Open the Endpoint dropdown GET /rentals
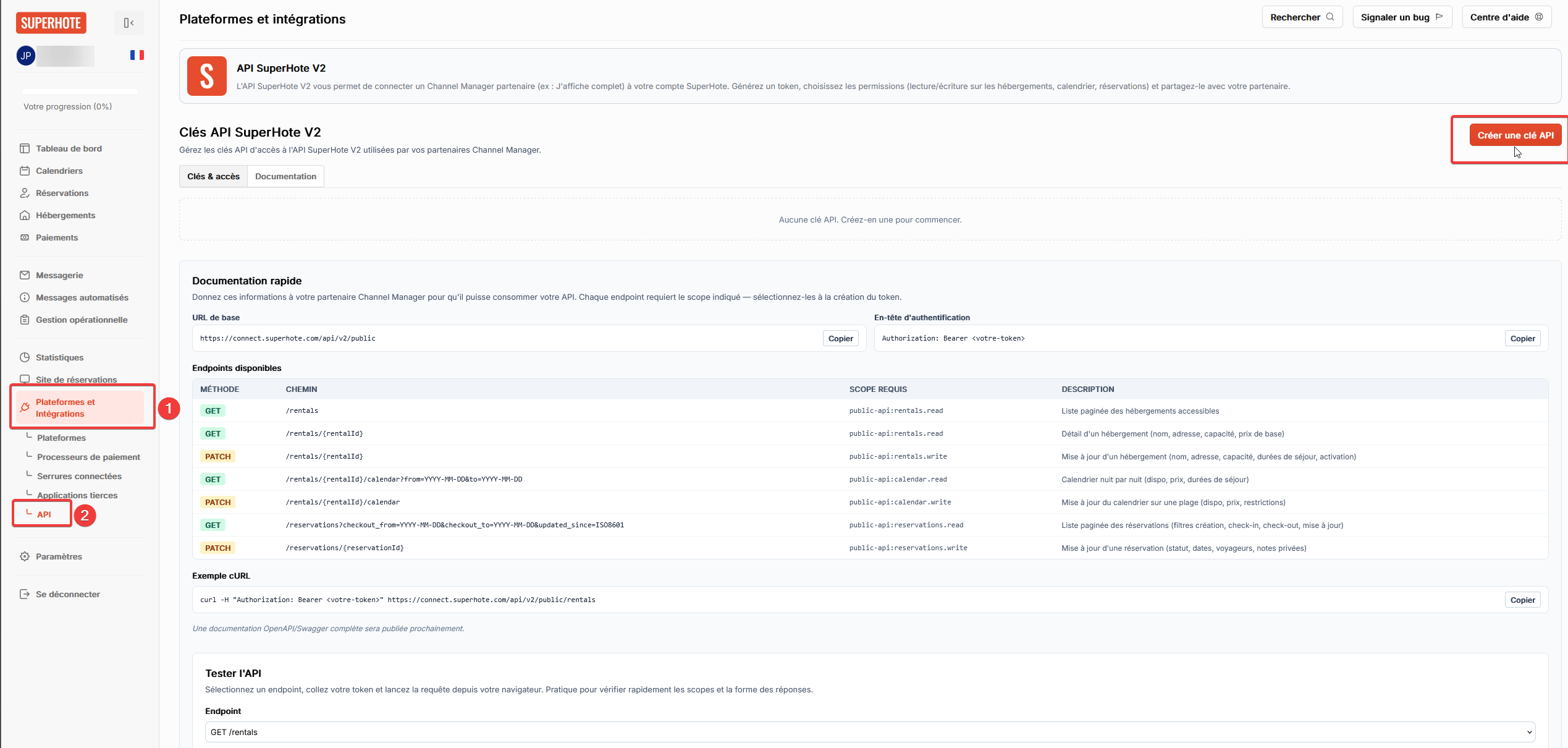 pyautogui.click(x=870, y=732)
